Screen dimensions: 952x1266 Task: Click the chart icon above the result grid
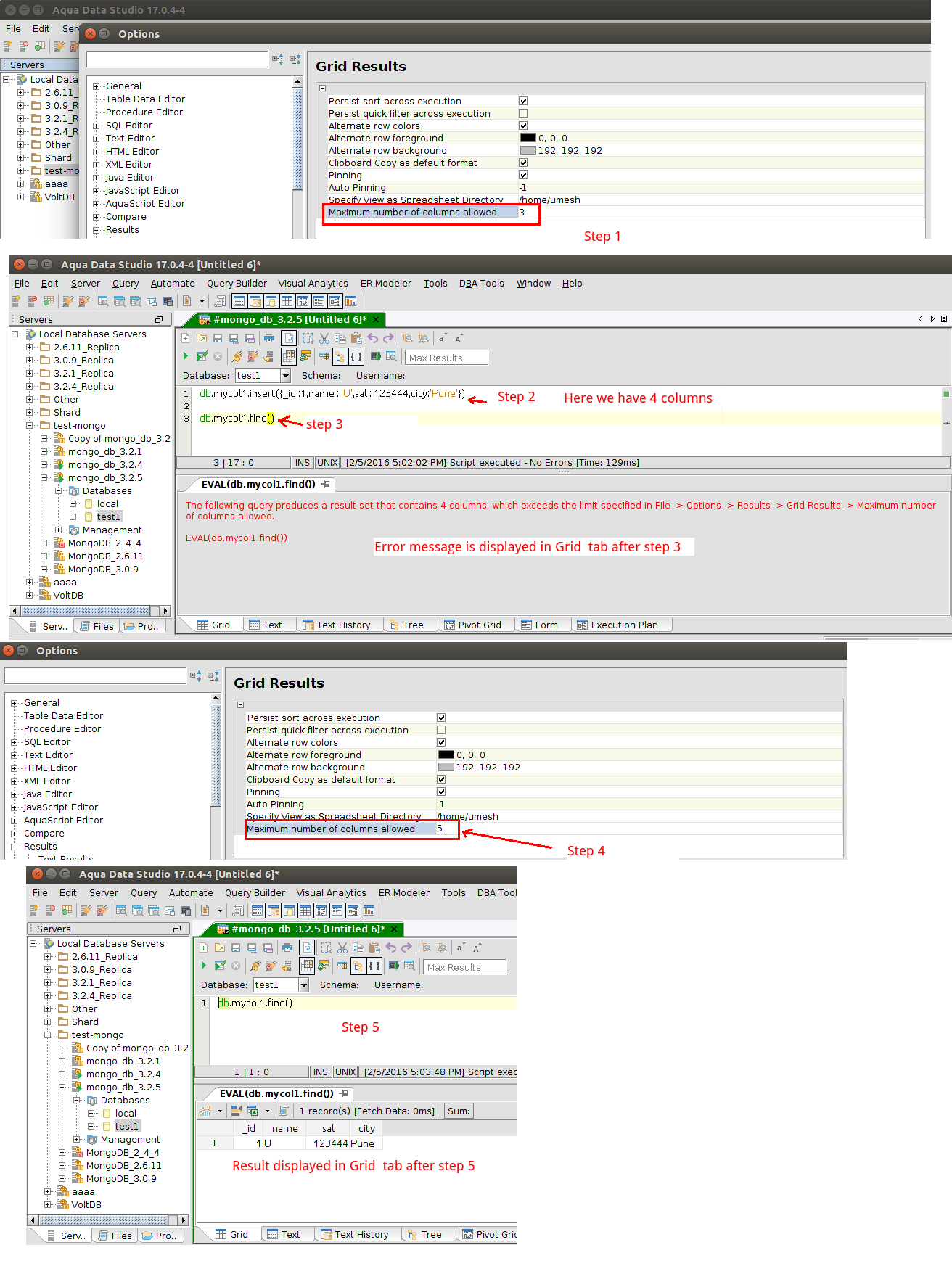tap(205, 1111)
